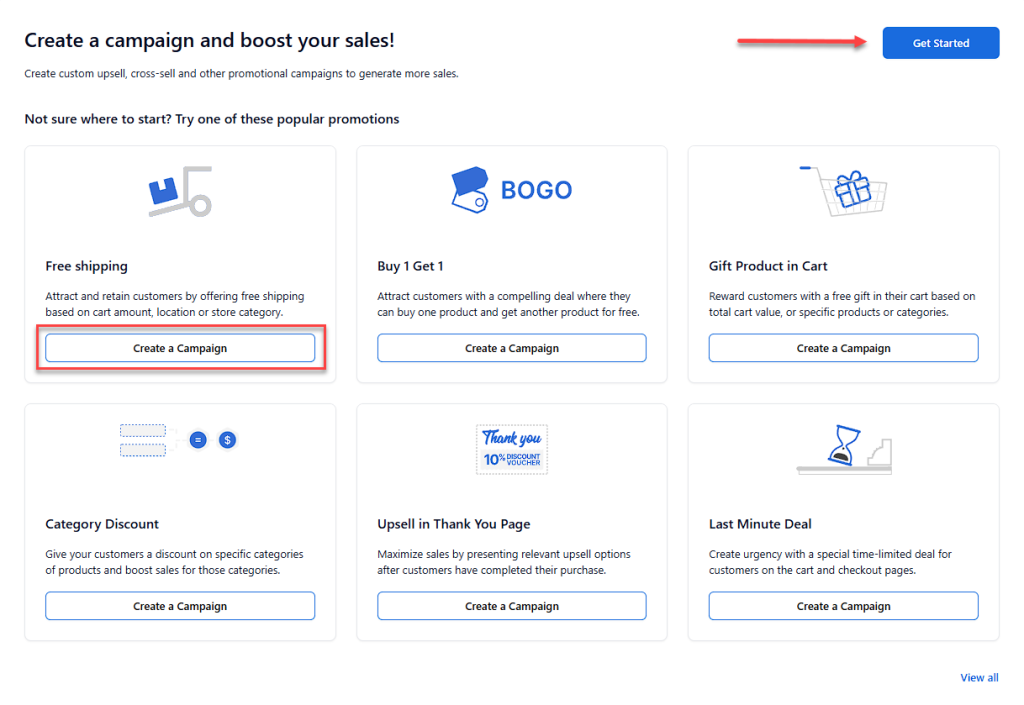
Task: Click the Last Minute Deal card title
Action: tap(760, 524)
